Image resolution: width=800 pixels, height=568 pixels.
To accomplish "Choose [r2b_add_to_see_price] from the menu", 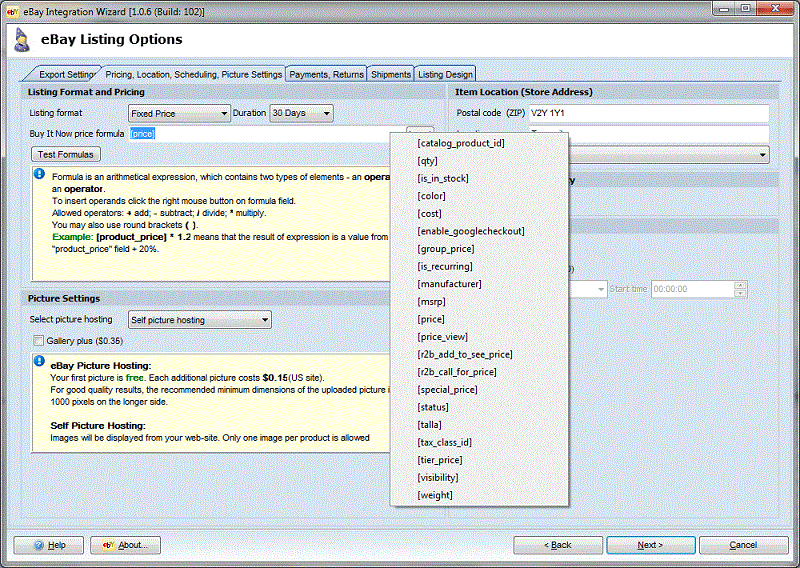I will pos(479,355).
